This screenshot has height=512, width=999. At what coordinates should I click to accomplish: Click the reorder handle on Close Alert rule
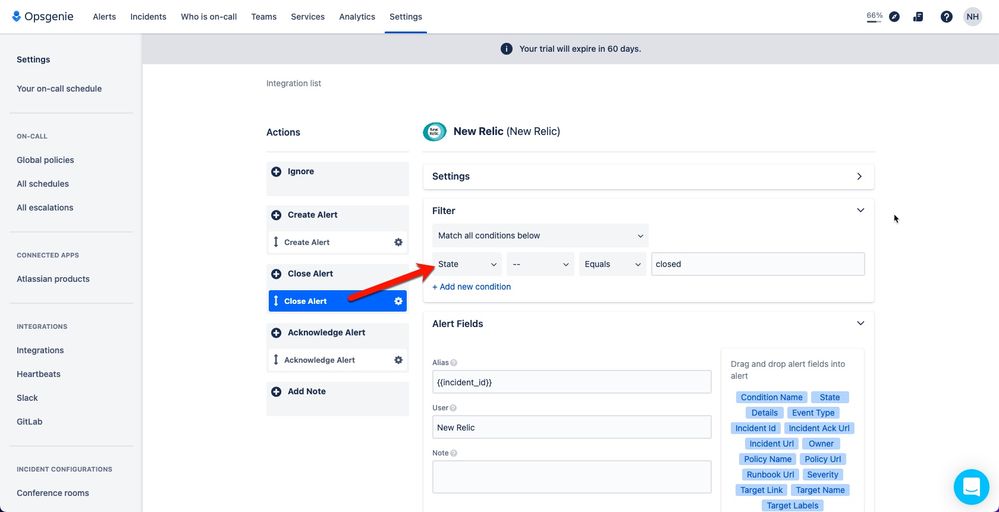click(276, 301)
